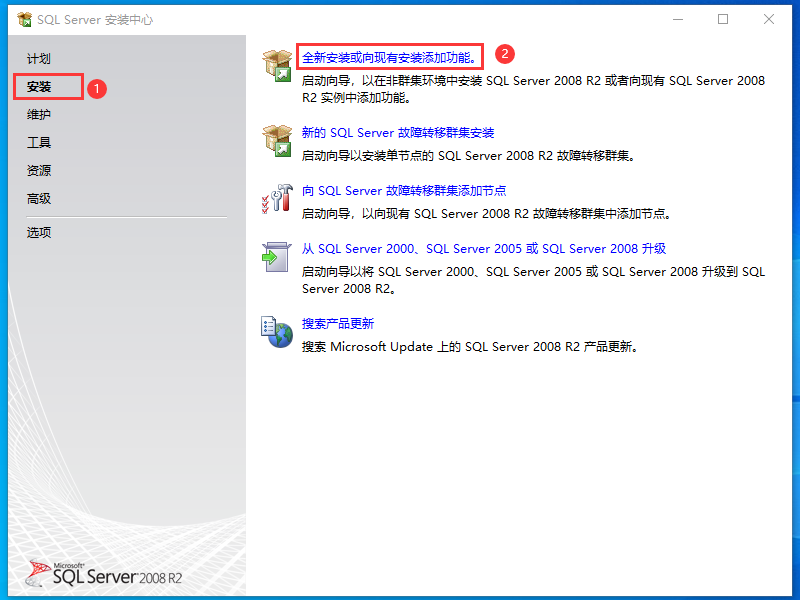Image resolution: width=800 pixels, height=600 pixels.
Task: Open the 维护 section
Action: pyautogui.click(x=39, y=115)
